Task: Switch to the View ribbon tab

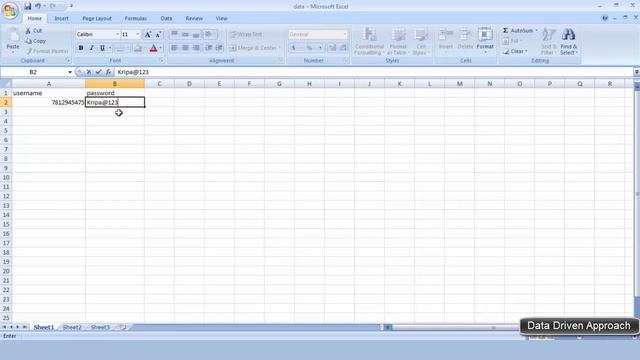Action: pos(221,18)
